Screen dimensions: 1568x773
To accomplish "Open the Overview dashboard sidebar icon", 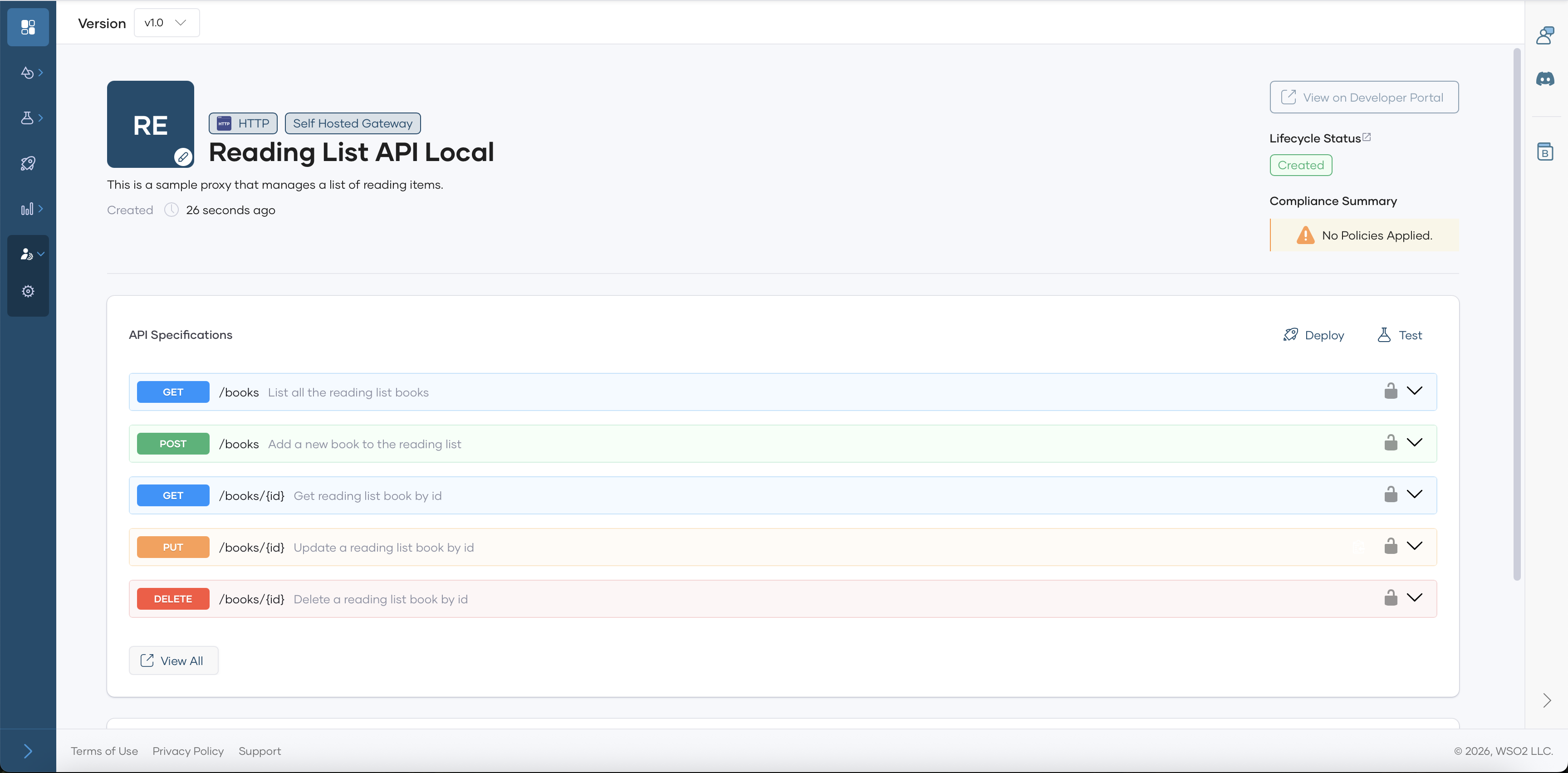I will pos(28,27).
